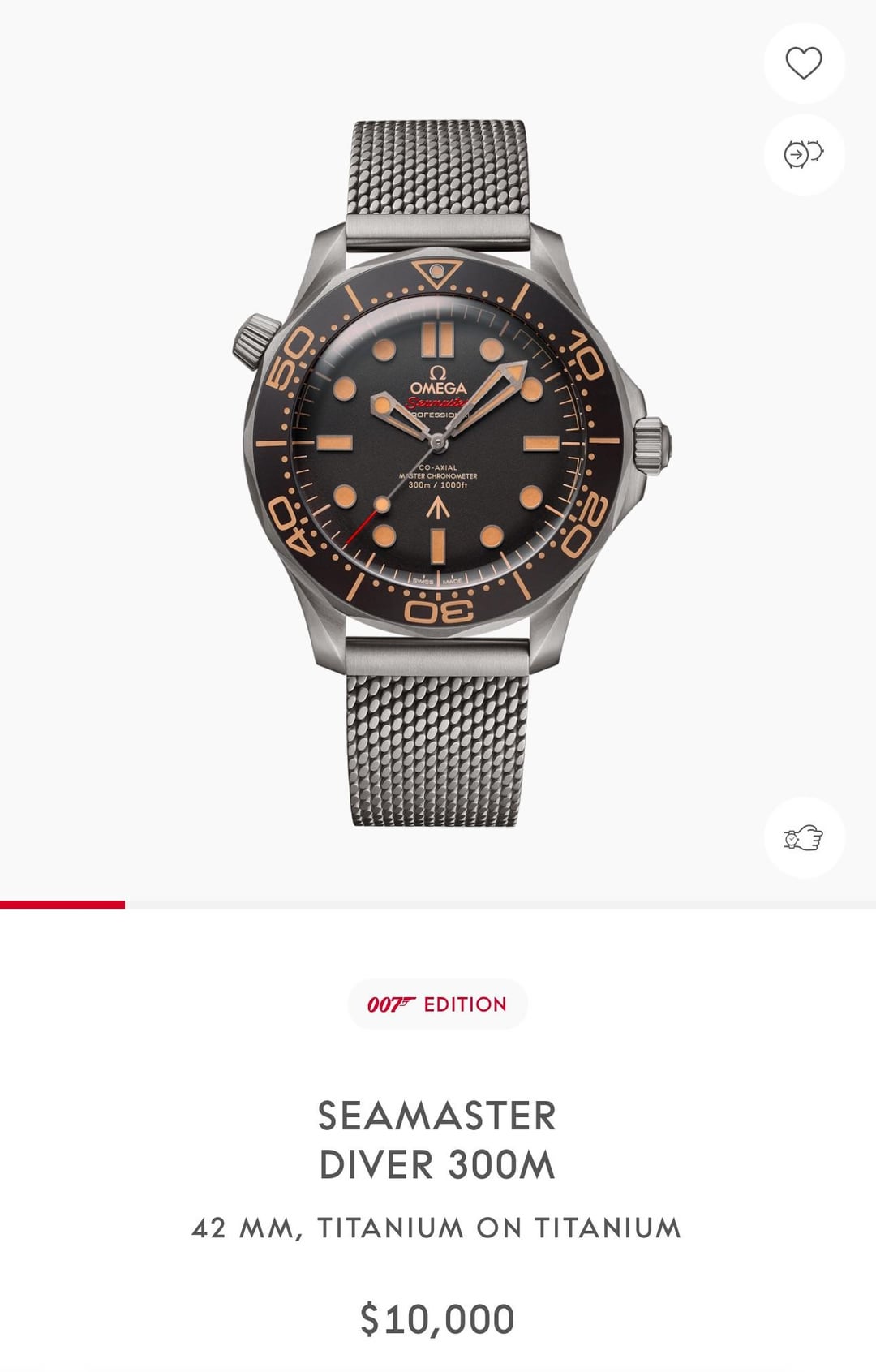Open the 007 Edition badge
Screen dimensions: 876x1372
pos(438,1004)
